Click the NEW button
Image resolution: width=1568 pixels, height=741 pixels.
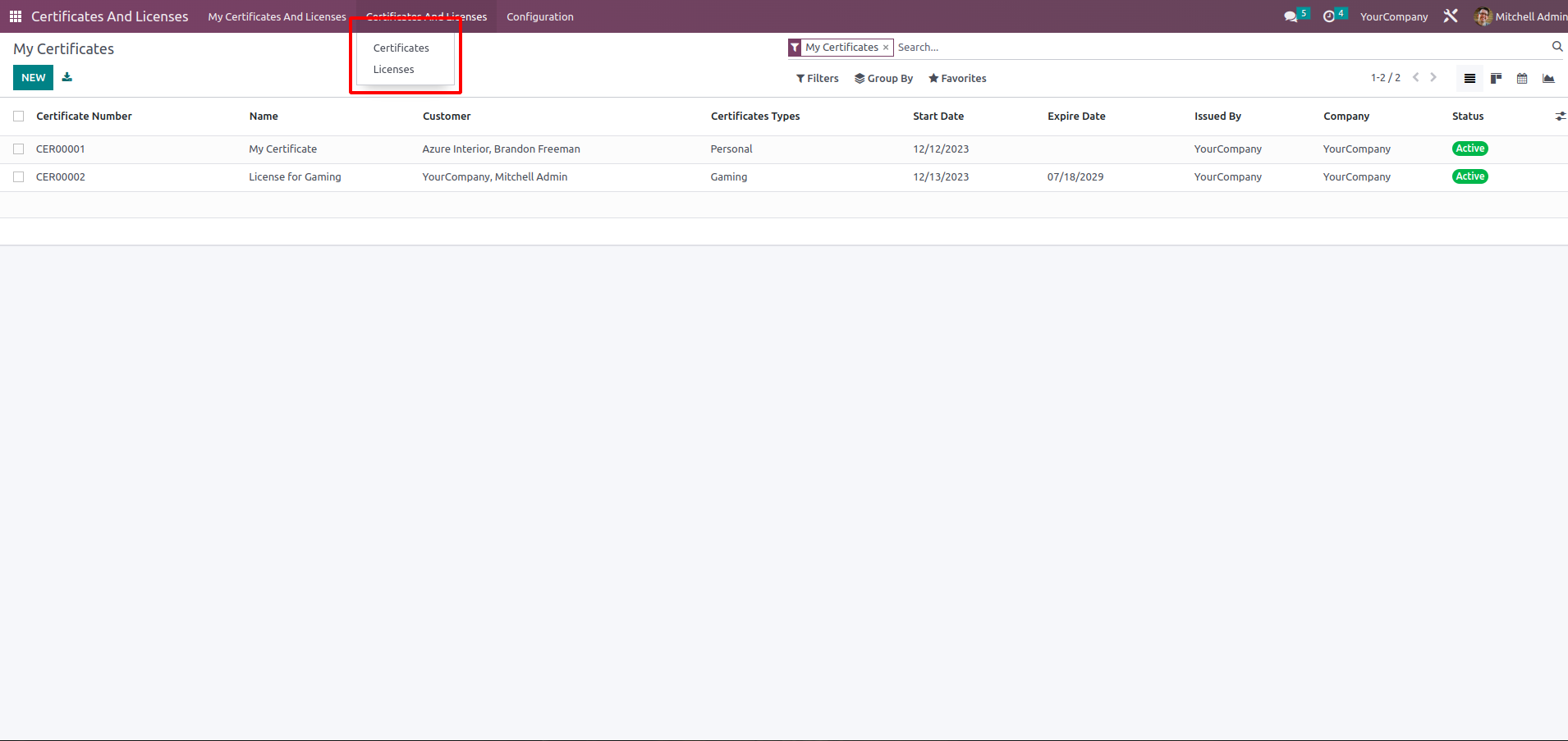click(33, 77)
